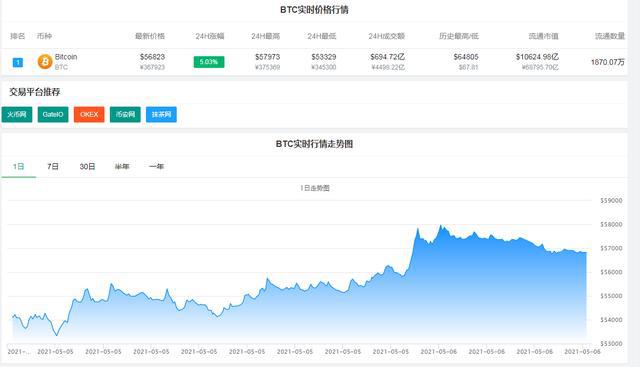
Task: Open the 火币网 exchange button
Action: [x=17, y=114]
